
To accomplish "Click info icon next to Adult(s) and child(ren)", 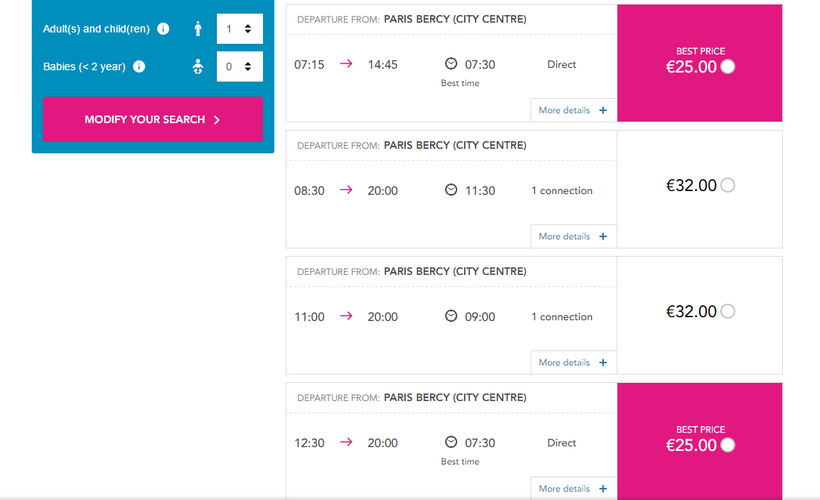I will pyautogui.click(x=164, y=29).
